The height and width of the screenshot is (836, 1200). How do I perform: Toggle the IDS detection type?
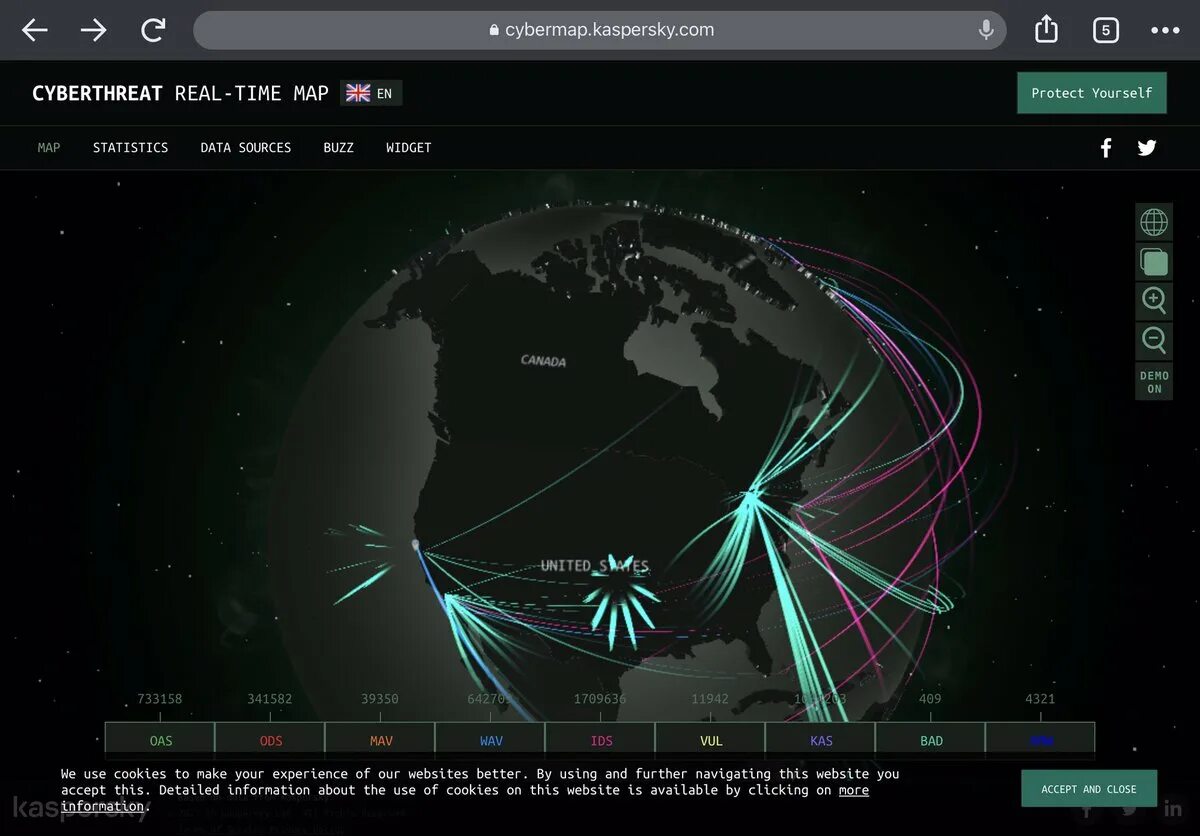[600, 741]
